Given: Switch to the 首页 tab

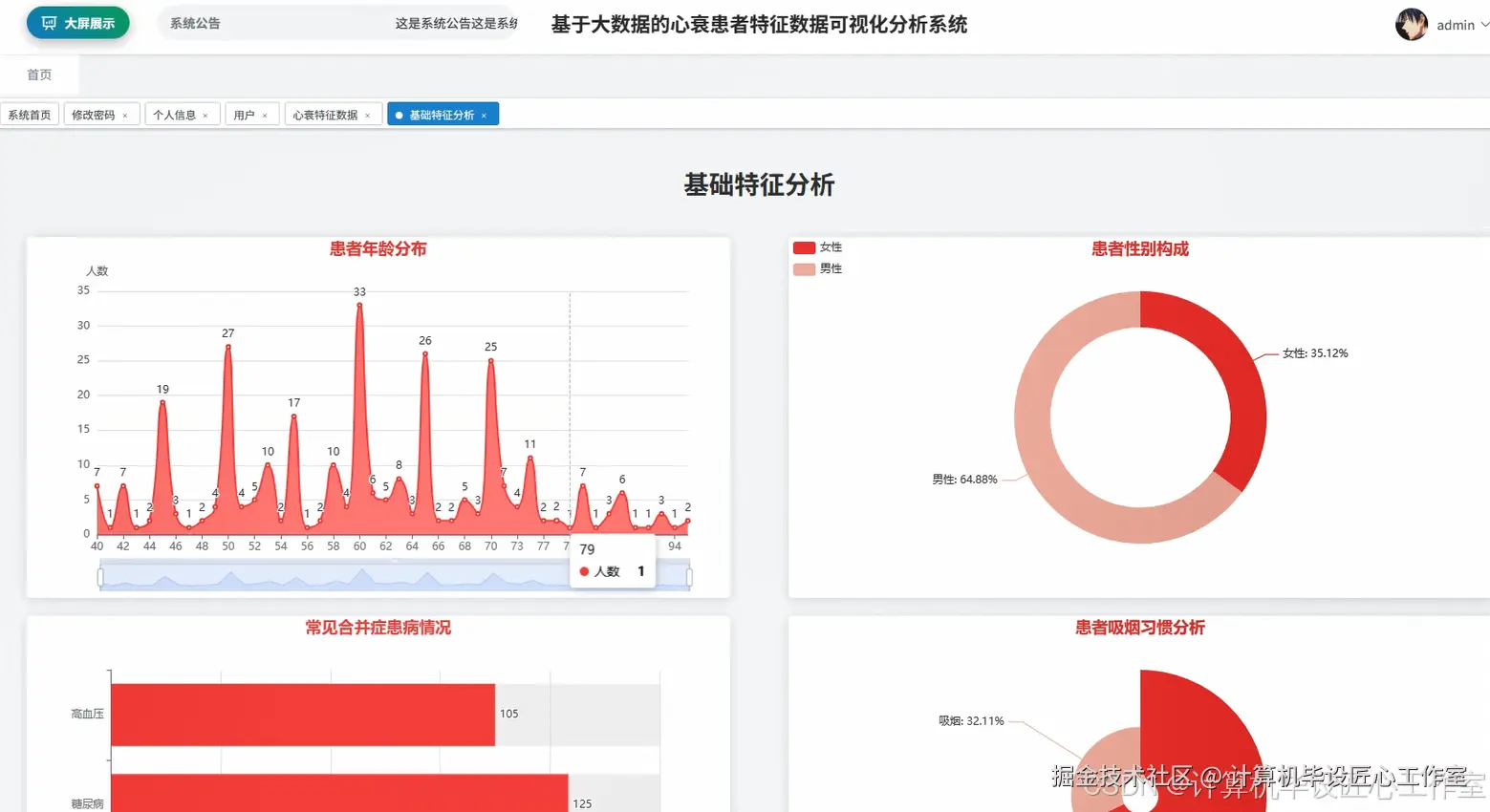Looking at the screenshot, I should pos(39,74).
